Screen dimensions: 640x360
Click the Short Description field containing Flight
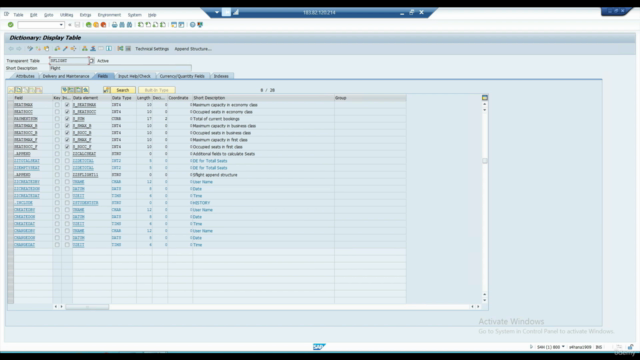coord(120,68)
